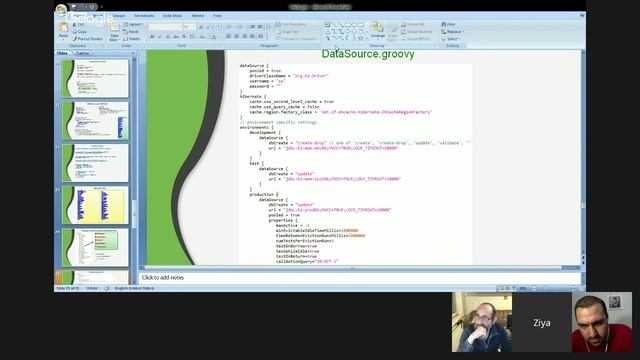Click the Decrease Indent icon
The height and width of the screenshot is (360, 640).
[252, 27]
